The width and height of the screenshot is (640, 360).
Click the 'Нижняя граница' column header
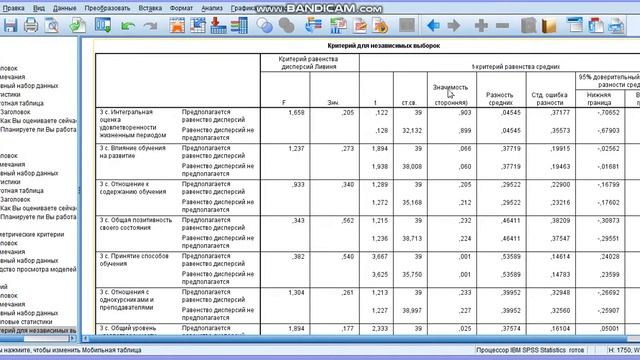point(599,98)
